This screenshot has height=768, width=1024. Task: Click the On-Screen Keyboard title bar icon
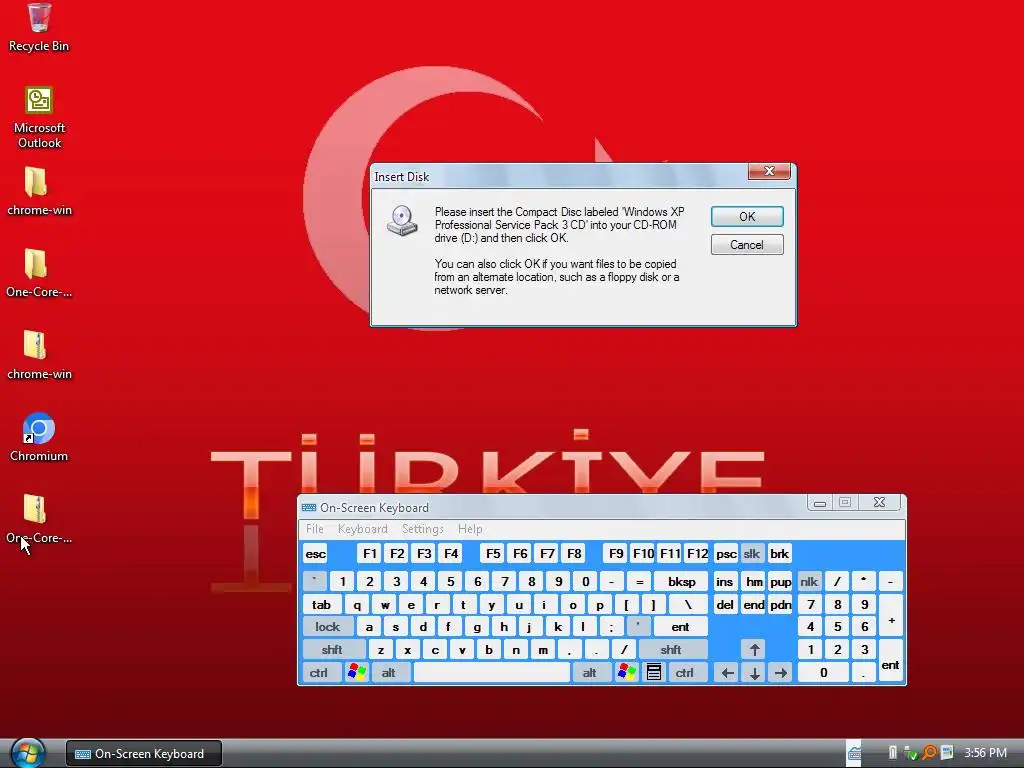(309, 507)
